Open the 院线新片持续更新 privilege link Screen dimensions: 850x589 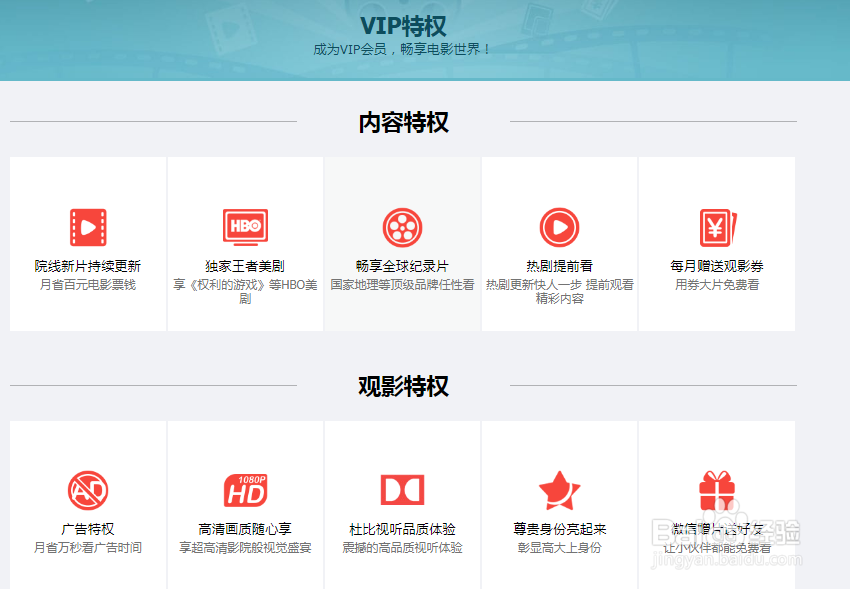[x=87, y=267]
